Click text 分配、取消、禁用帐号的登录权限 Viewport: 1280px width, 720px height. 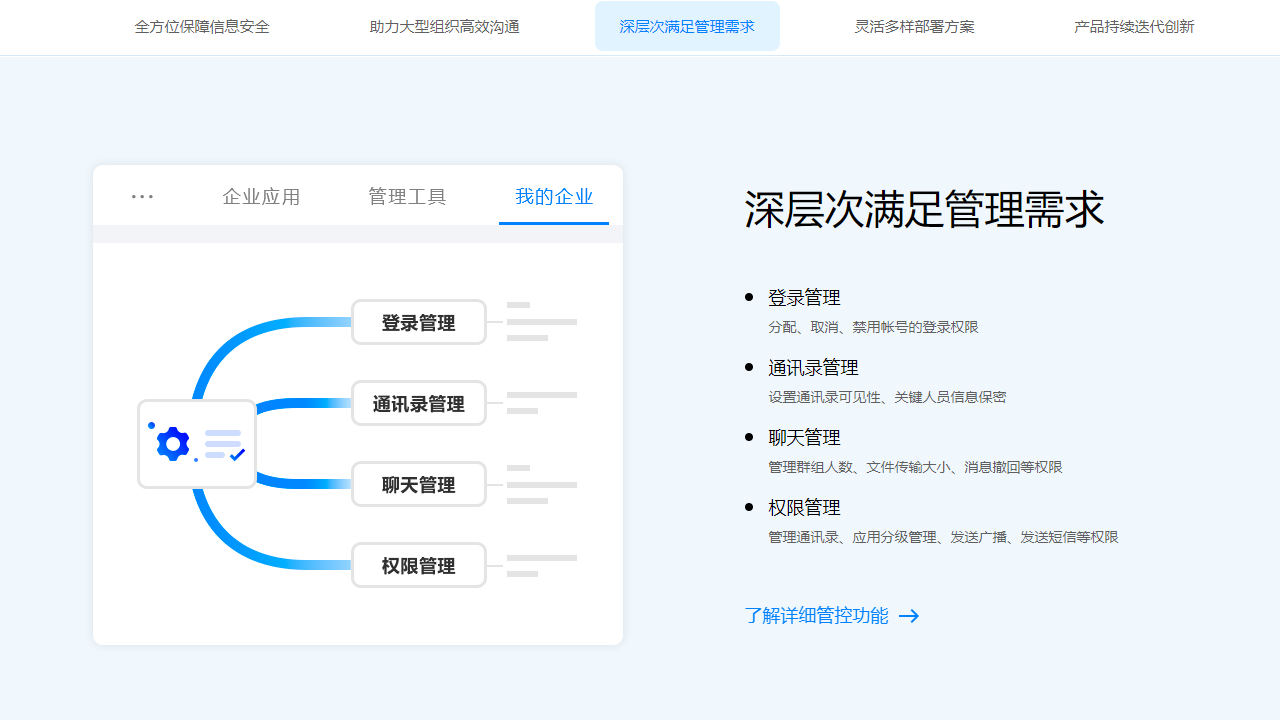pos(873,327)
